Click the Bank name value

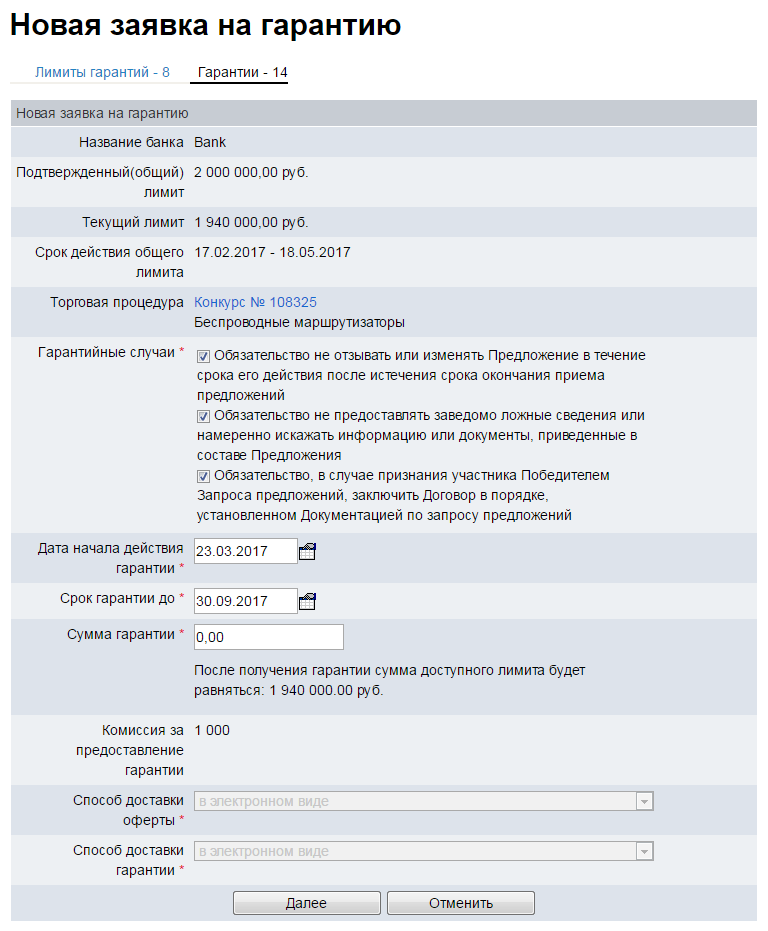coord(210,142)
